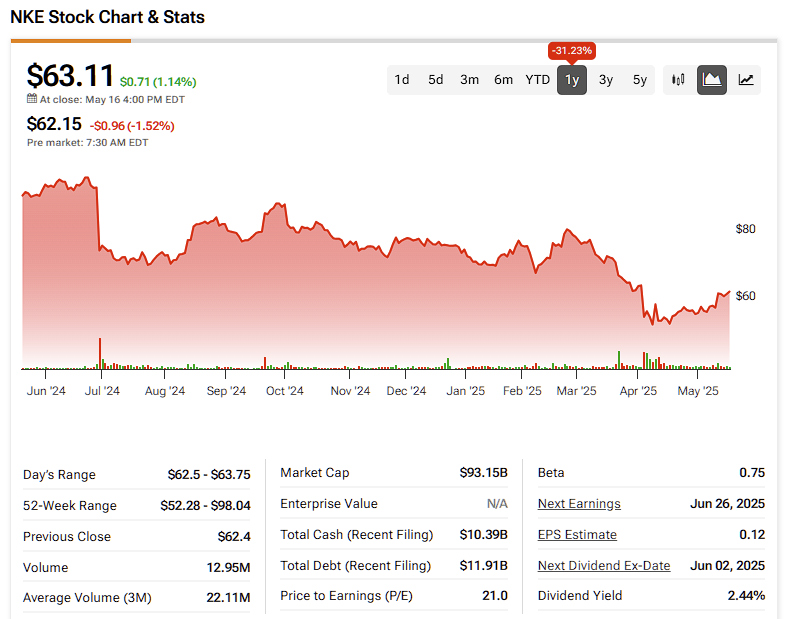Screen dimensions: 787x619
Task: Click the $63.11 closing price
Action: pyautogui.click(x=70, y=76)
